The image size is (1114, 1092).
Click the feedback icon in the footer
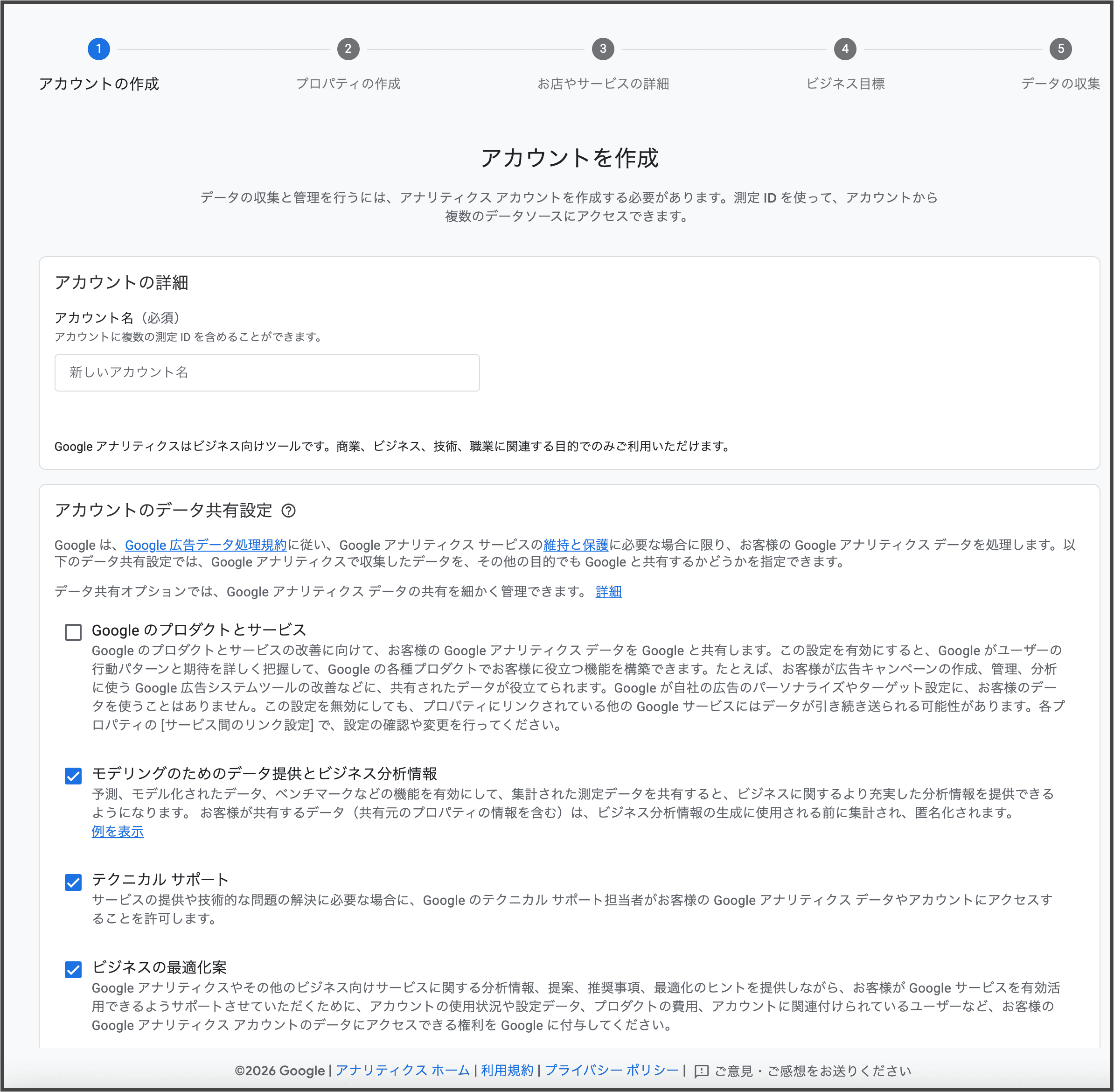pos(701,1071)
